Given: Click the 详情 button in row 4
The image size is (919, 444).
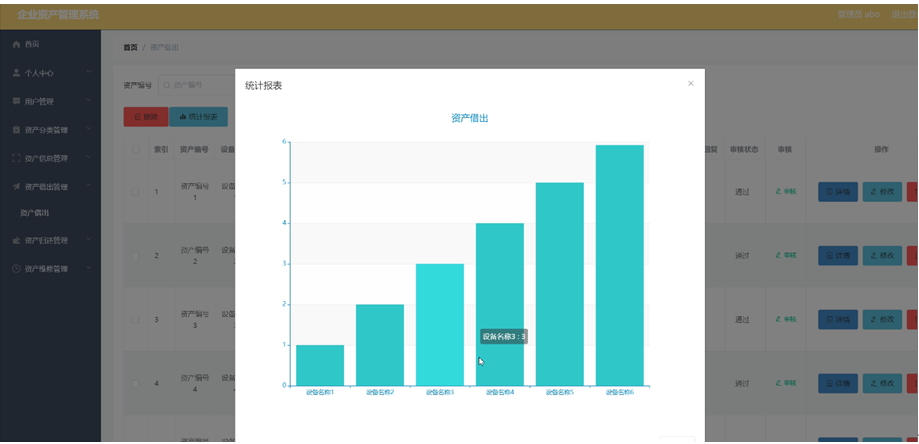Looking at the screenshot, I should pos(838,383).
